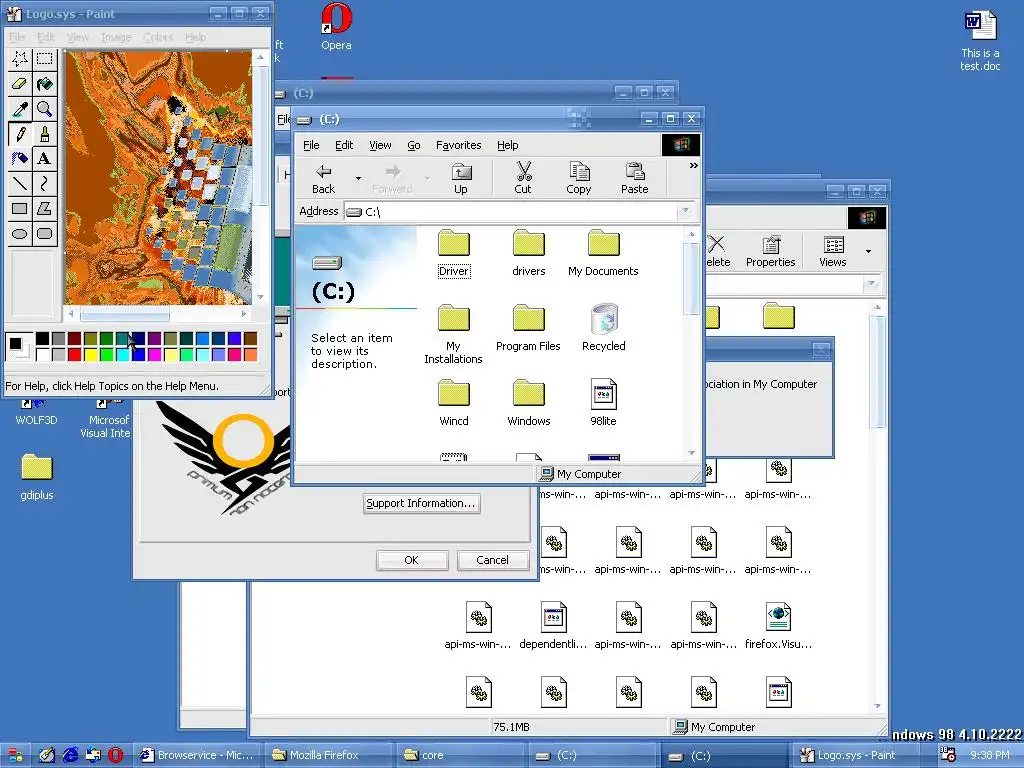Select the straight Line tool in Paint
The width and height of the screenshot is (1024, 768).
tap(20, 184)
